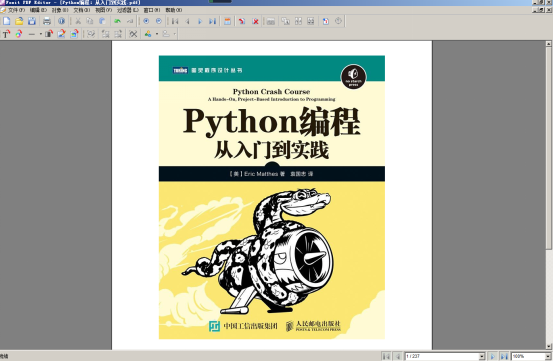The width and height of the screenshot is (553, 362).
Task: Click first page button in status bar
Action: [x=387, y=356]
